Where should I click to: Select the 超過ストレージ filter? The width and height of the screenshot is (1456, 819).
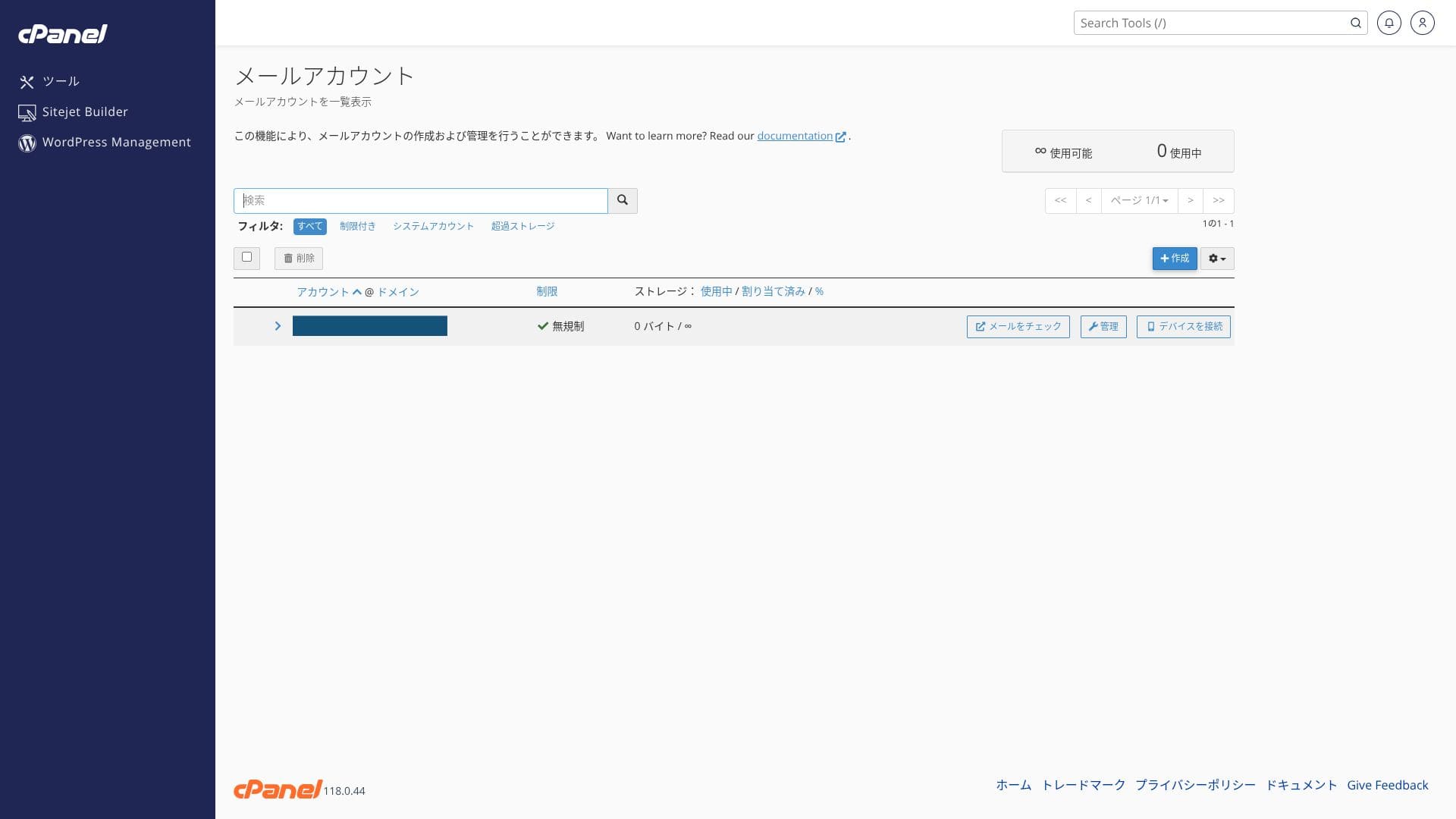pos(522,226)
